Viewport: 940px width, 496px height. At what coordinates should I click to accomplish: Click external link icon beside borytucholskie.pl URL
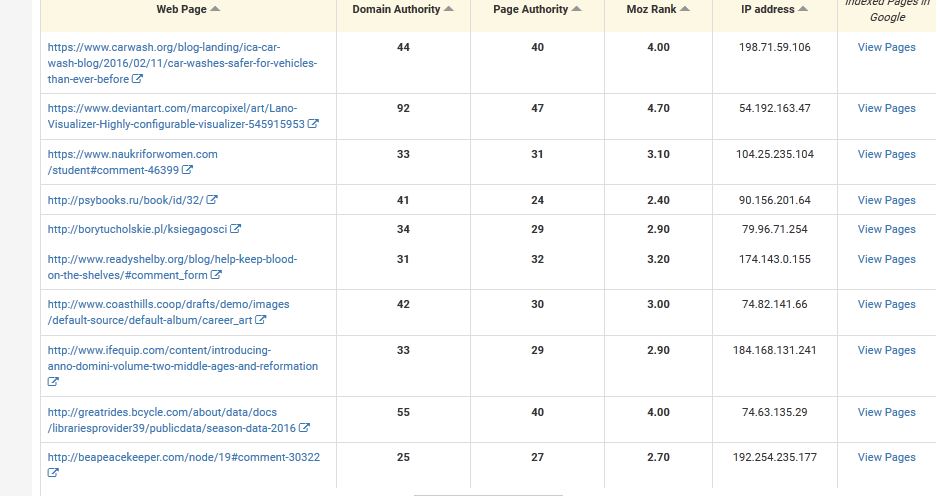(236, 230)
